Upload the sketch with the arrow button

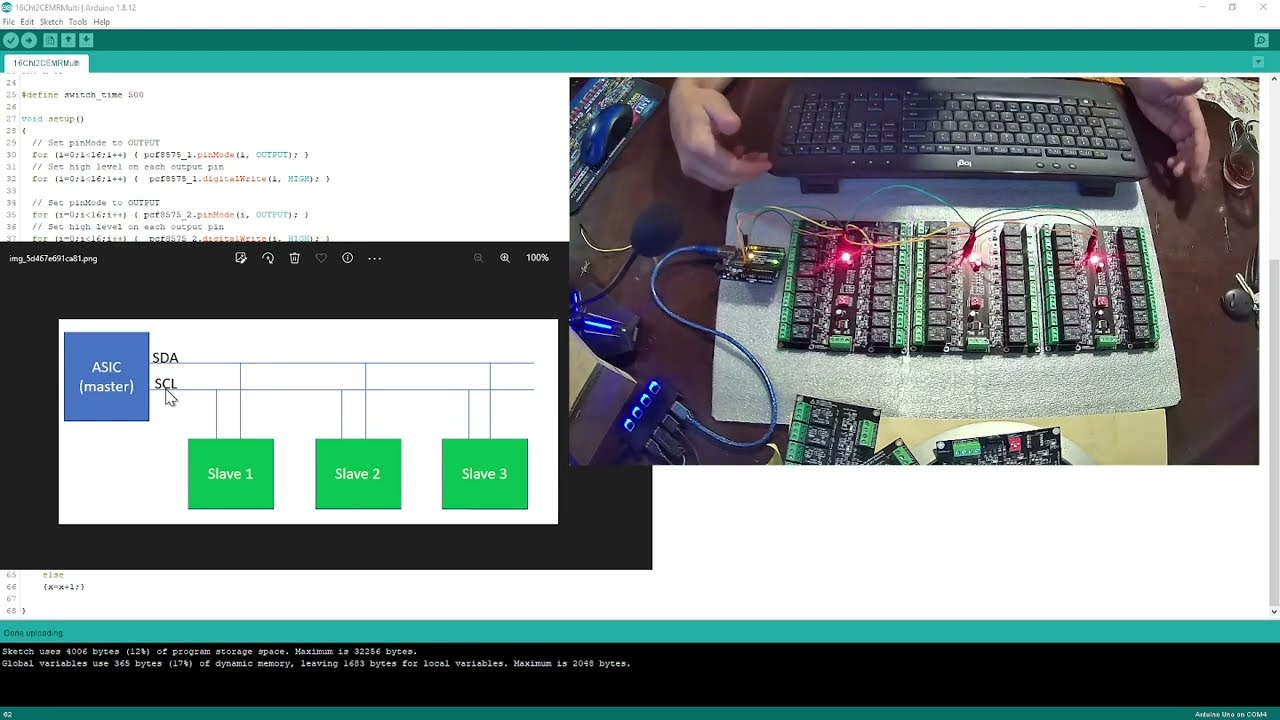[x=29, y=40]
